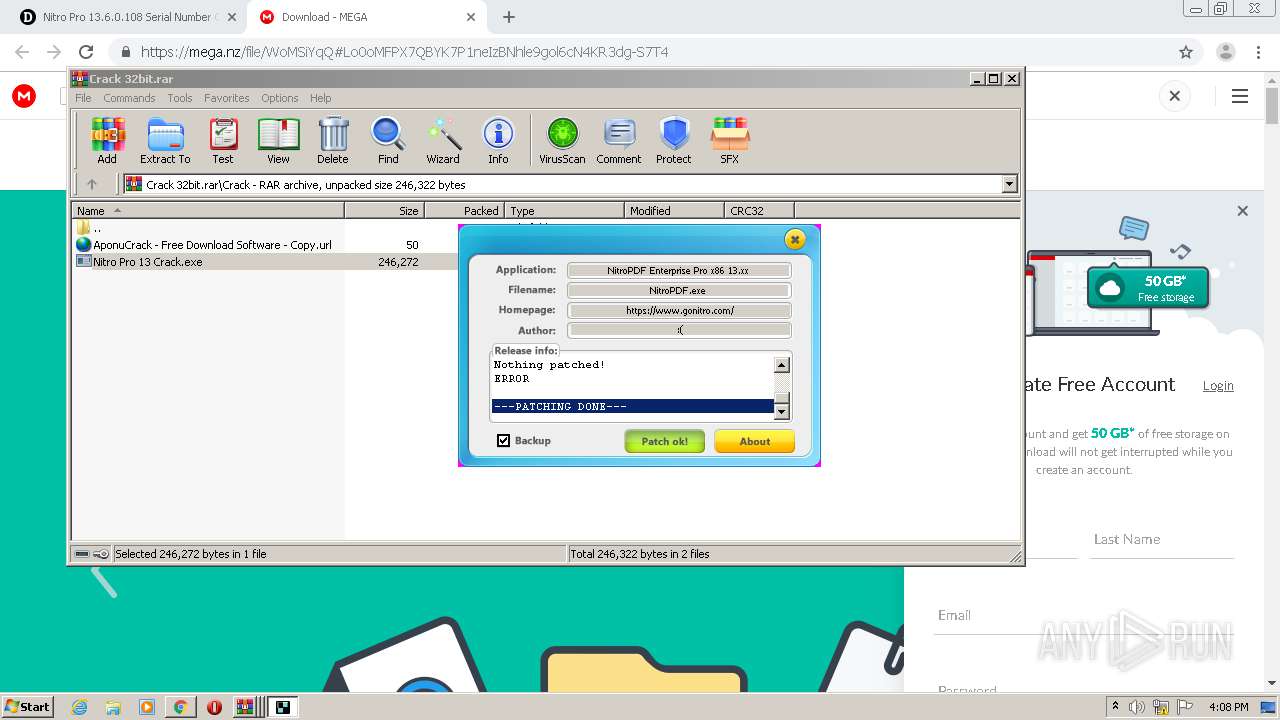The width and height of the screenshot is (1280, 720).
Task: Dismiss MEGA account panel X
Action: click(x=1243, y=211)
